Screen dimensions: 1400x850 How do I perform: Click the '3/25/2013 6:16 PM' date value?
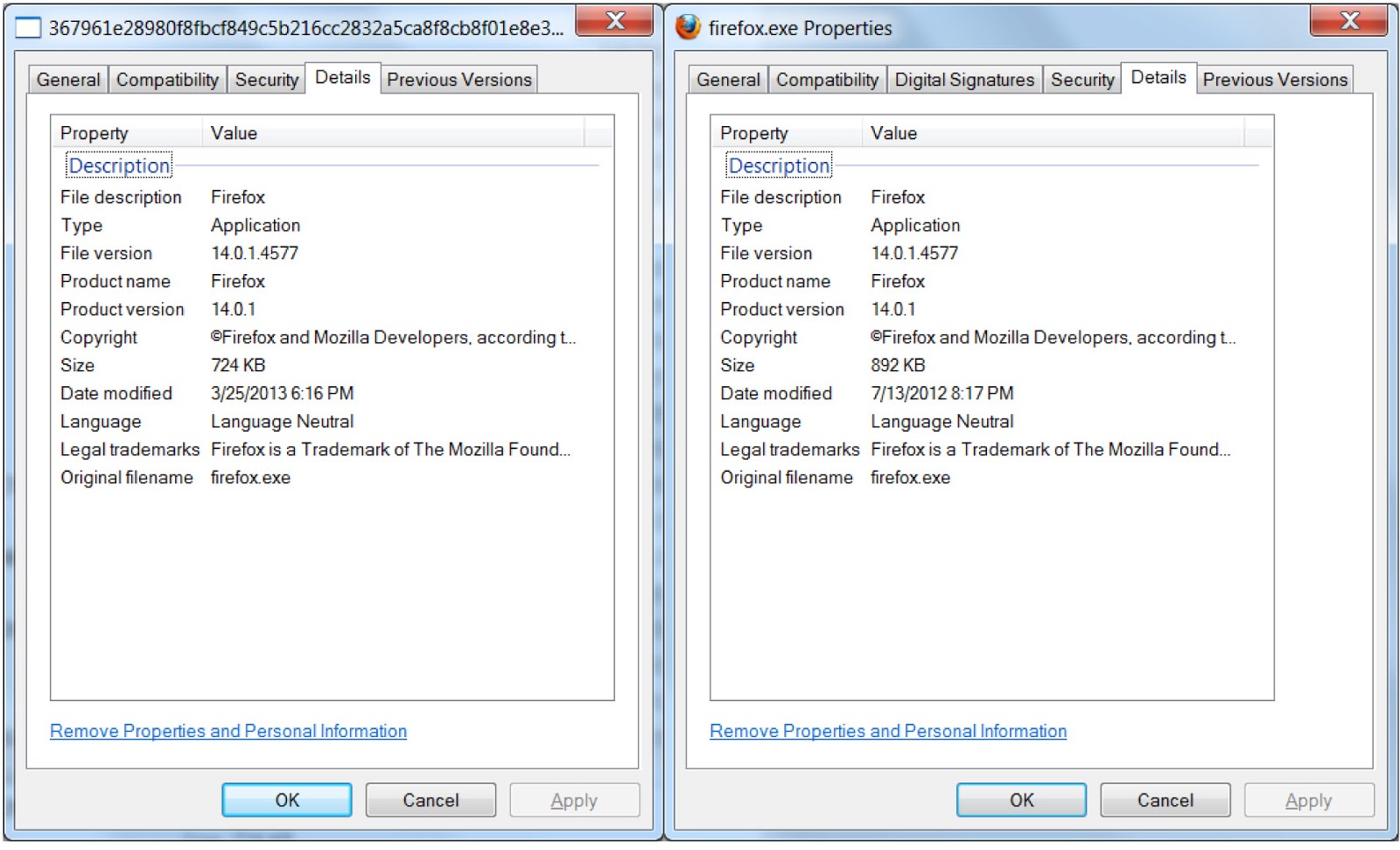coord(283,393)
